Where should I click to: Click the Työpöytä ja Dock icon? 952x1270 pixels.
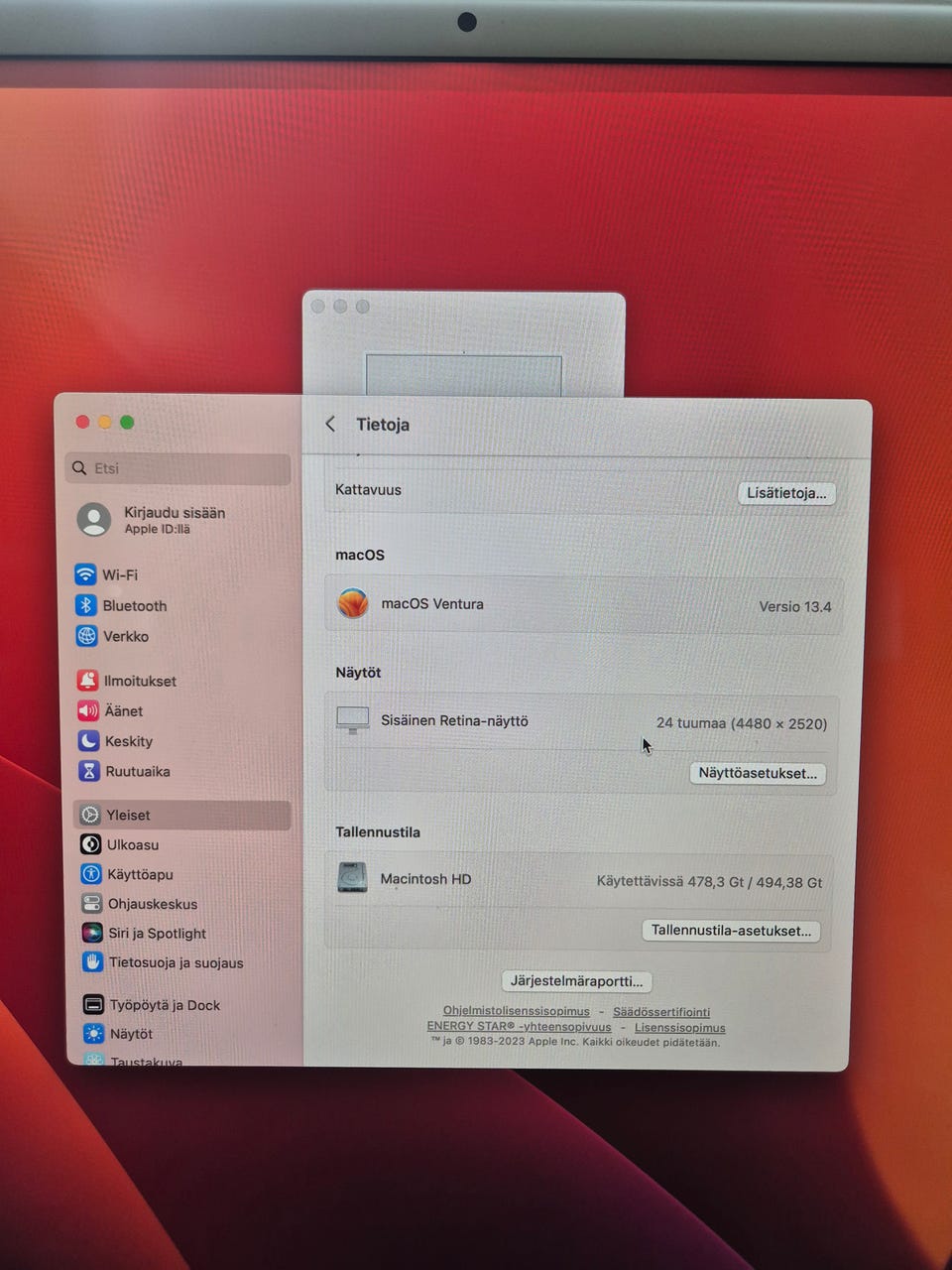coord(93,1004)
